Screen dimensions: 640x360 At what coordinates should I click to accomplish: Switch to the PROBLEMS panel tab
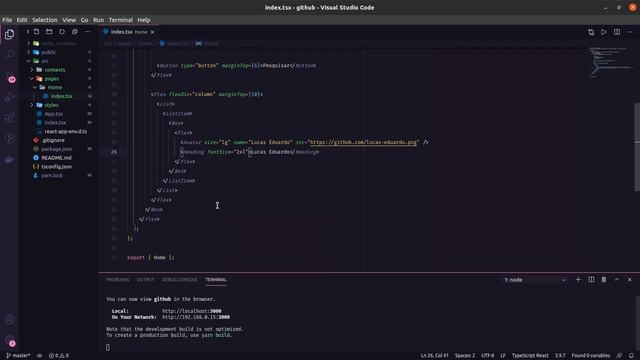coord(118,280)
